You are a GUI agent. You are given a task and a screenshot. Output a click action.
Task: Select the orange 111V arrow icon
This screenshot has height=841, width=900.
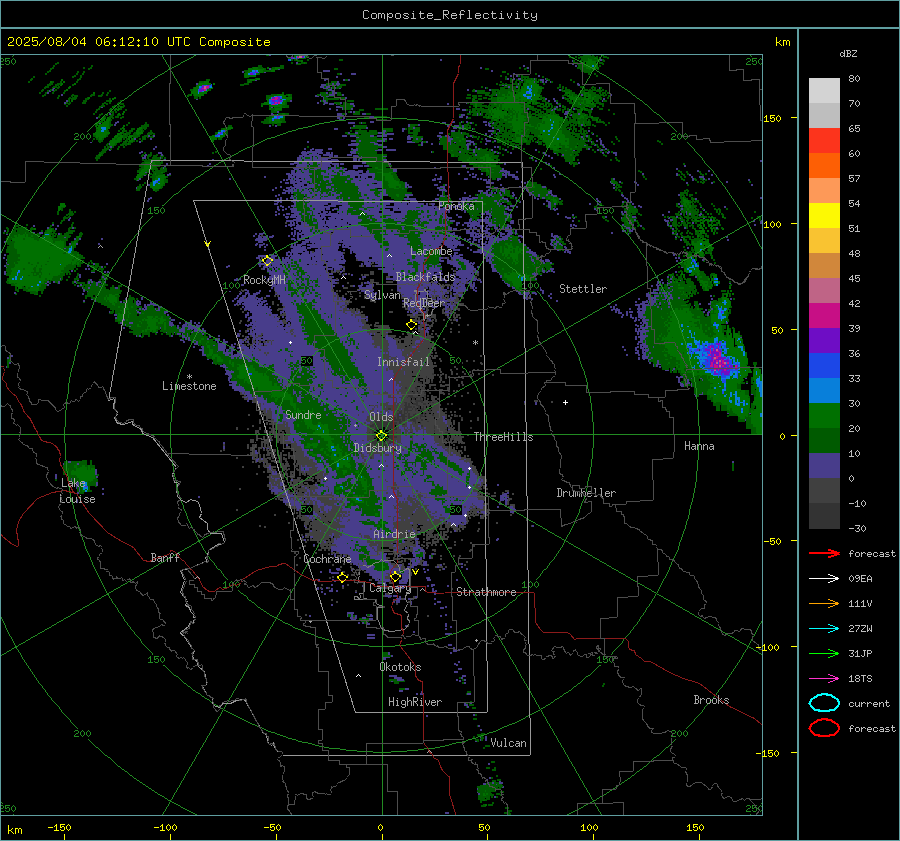pos(824,603)
